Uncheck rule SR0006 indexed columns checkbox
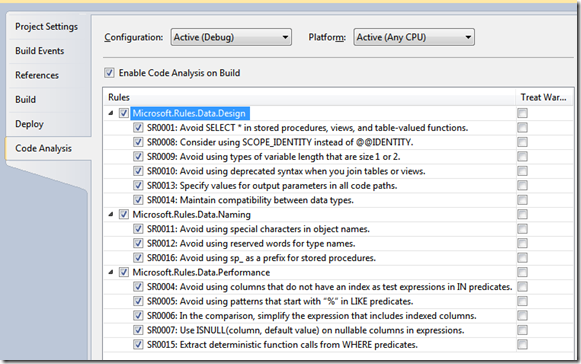The width and height of the screenshot is (581, 364). tap(138, 315)
